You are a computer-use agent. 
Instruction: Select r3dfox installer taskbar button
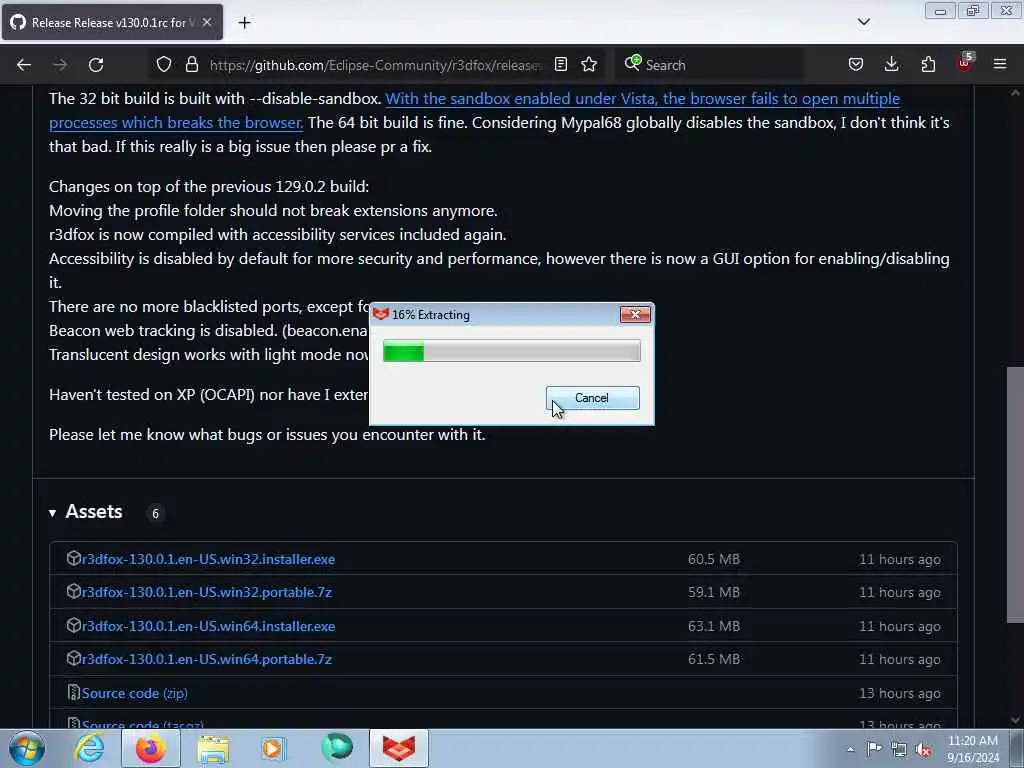tap(399, 748)
